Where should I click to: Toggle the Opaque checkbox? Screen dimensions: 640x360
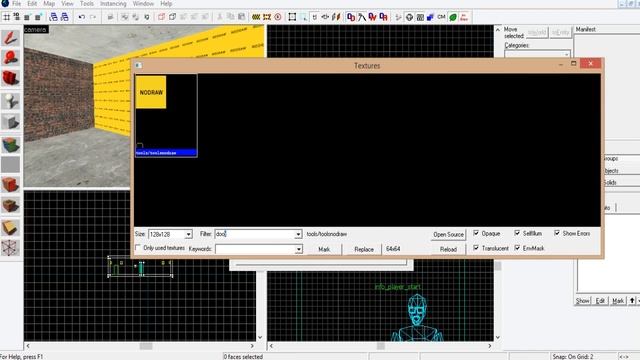pos(476,233)
